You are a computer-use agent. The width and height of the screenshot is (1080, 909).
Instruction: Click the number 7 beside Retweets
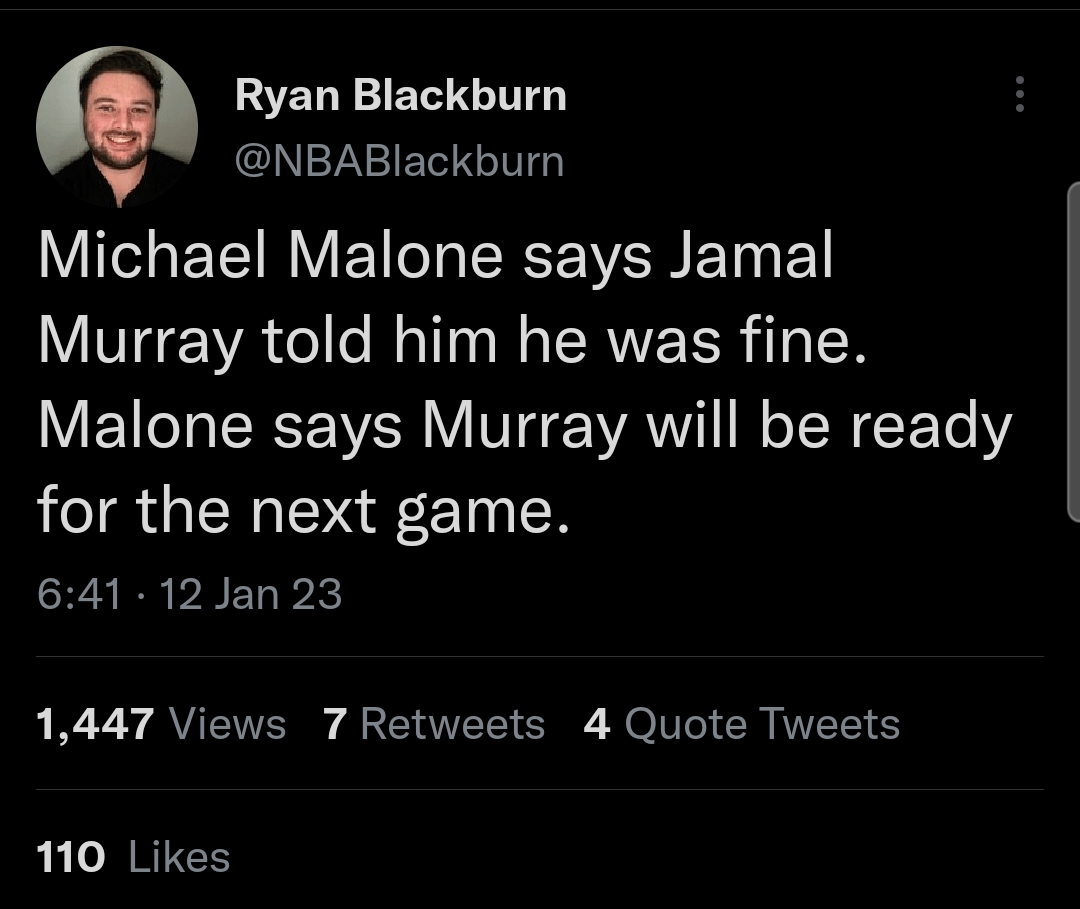(x=334, y=724)
